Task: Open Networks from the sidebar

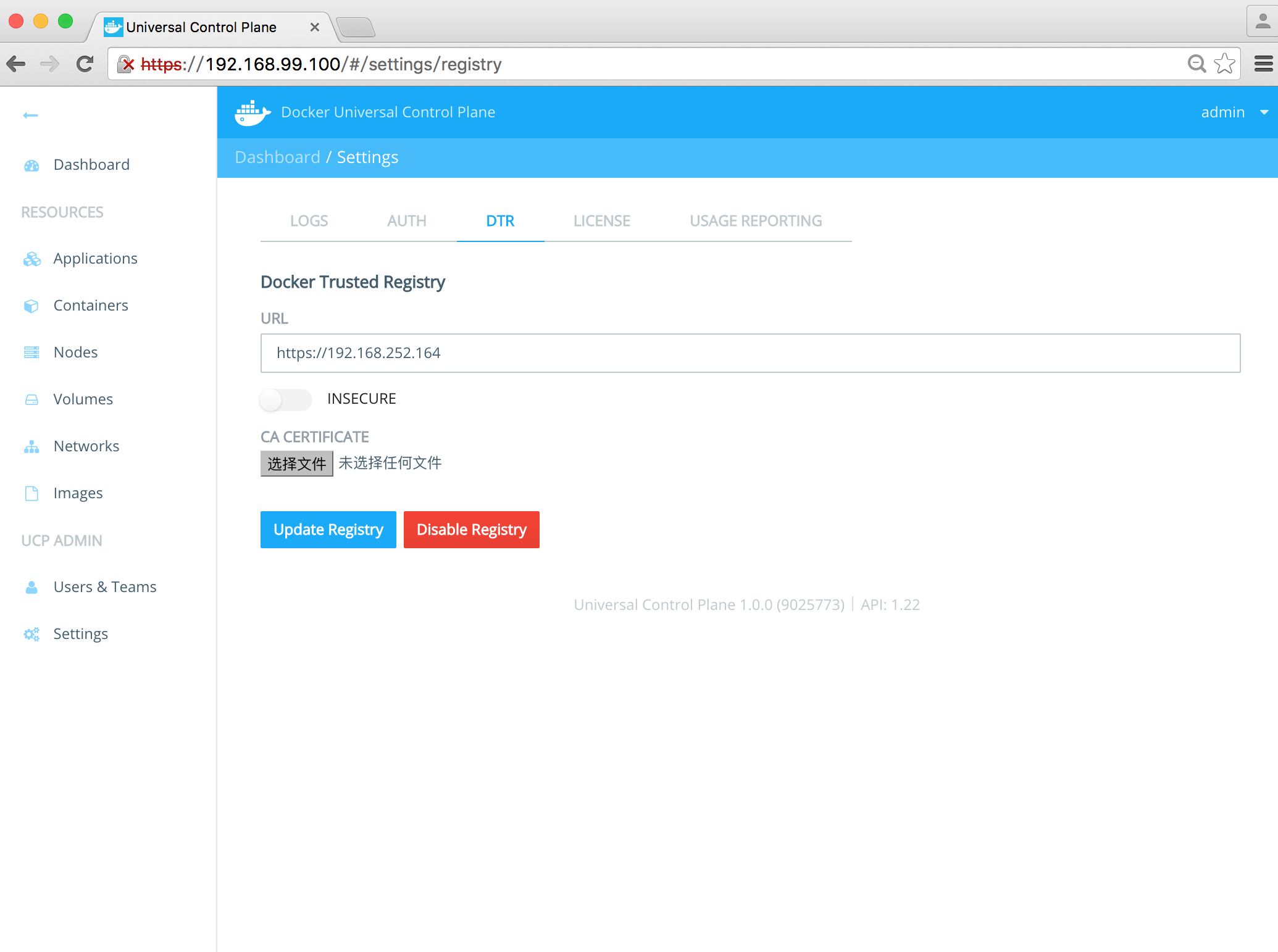Action: point(86,446)
